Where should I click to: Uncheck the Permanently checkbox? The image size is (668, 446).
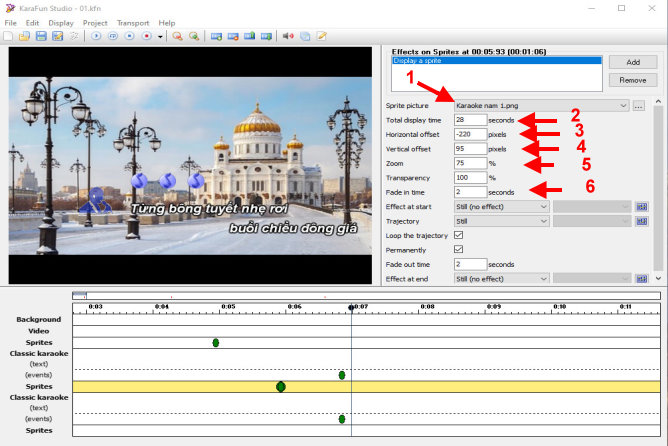click(459, 249)
